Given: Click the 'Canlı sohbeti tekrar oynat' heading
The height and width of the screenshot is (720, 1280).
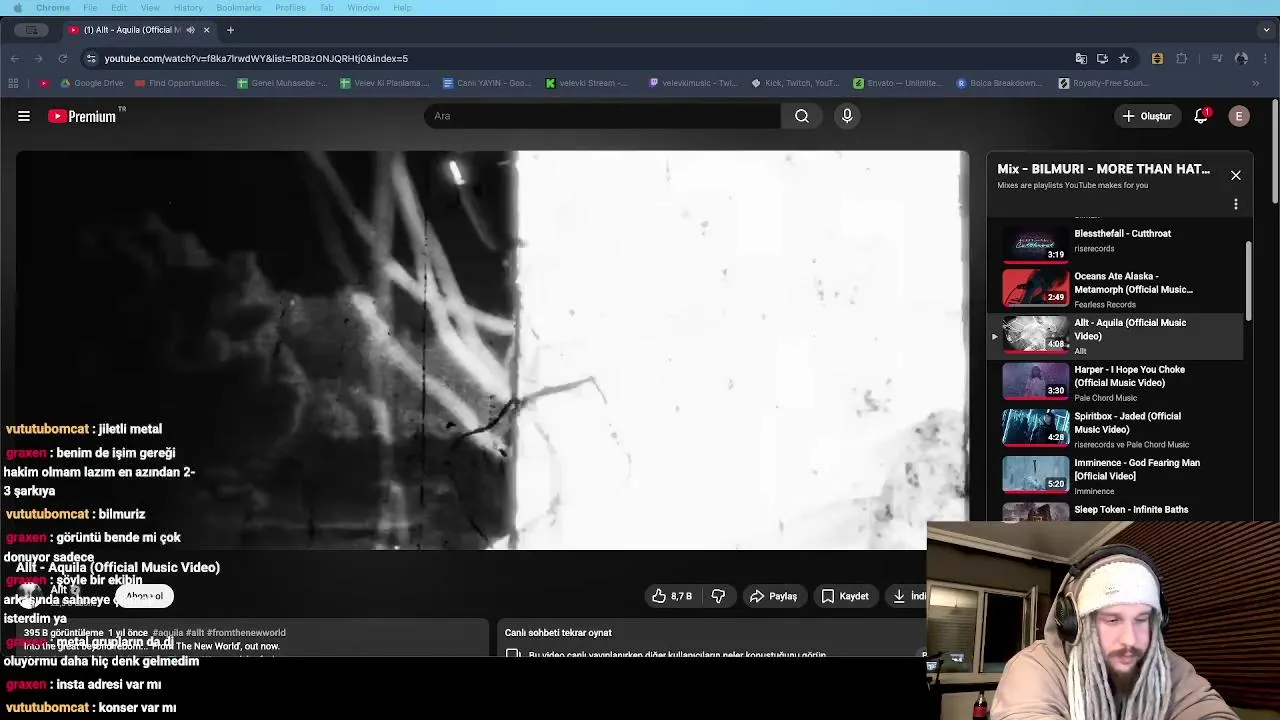Looking at the screenshot, I should coord(558,633).
